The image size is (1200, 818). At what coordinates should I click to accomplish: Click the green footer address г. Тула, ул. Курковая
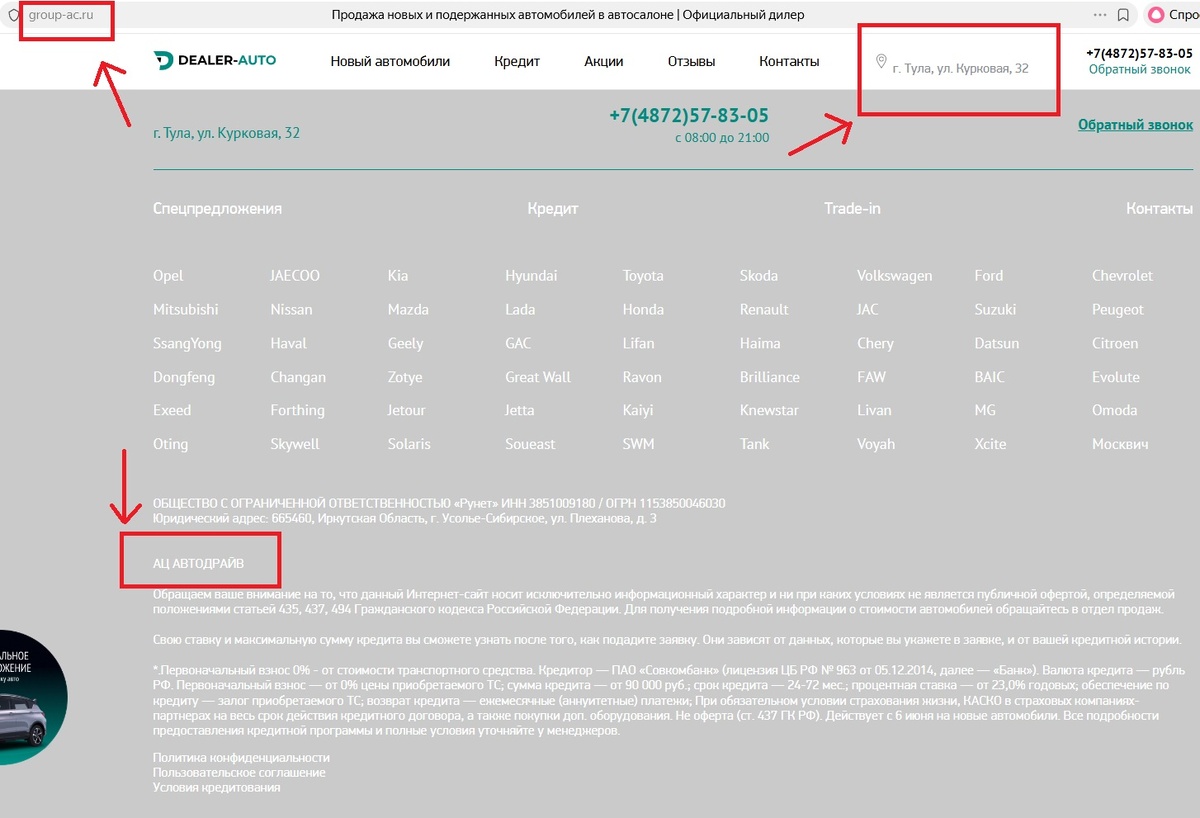pos(226,133)
